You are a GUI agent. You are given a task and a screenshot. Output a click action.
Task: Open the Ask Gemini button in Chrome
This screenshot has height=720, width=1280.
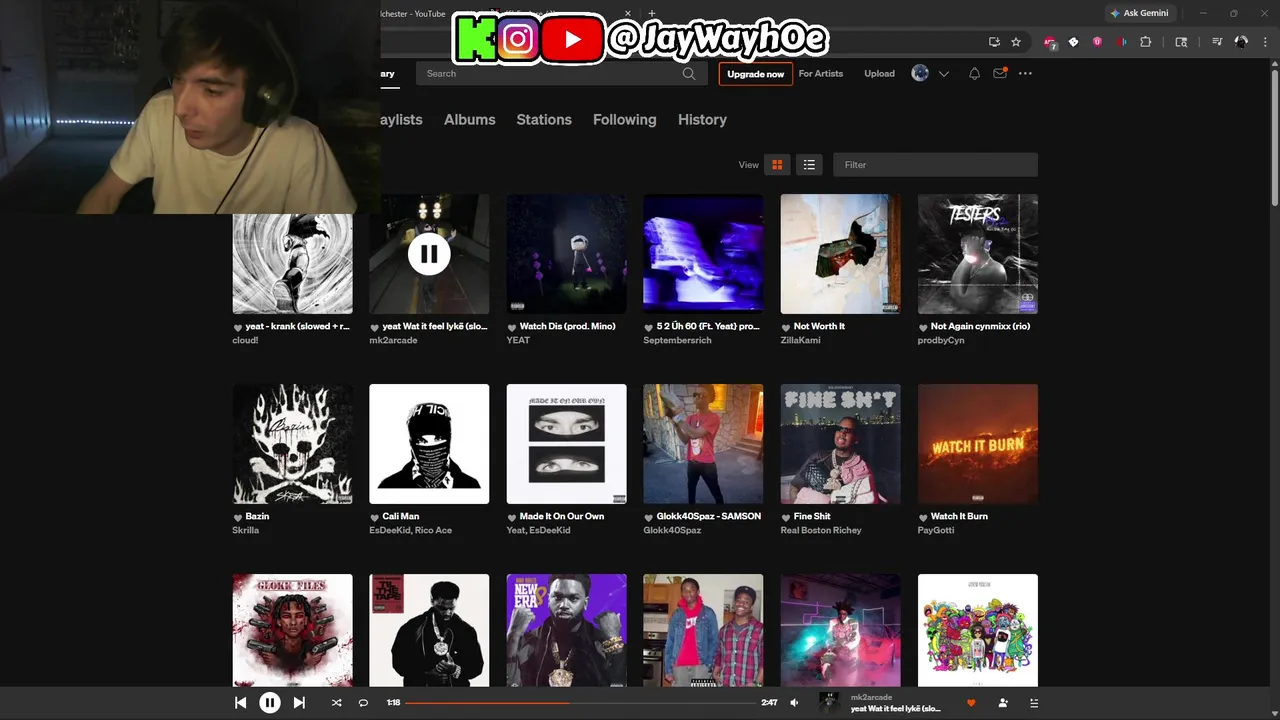pos(1139,13)
